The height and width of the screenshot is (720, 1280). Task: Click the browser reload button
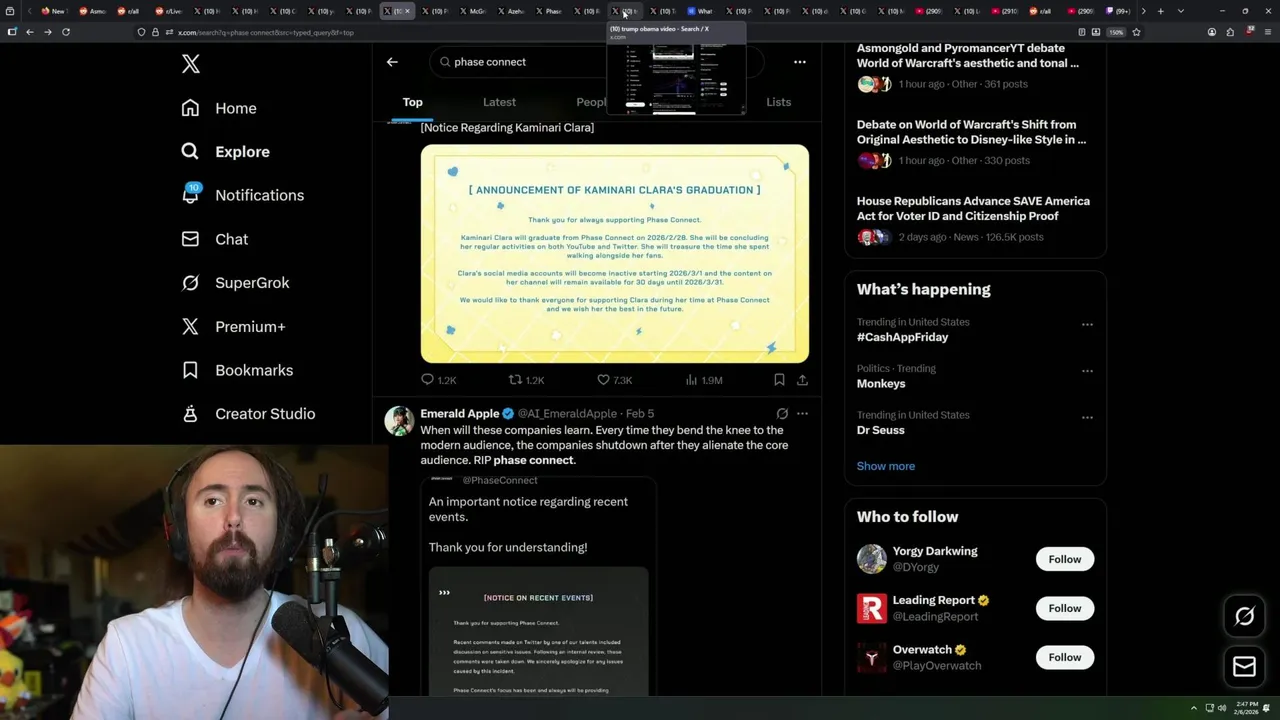(66, 32)
